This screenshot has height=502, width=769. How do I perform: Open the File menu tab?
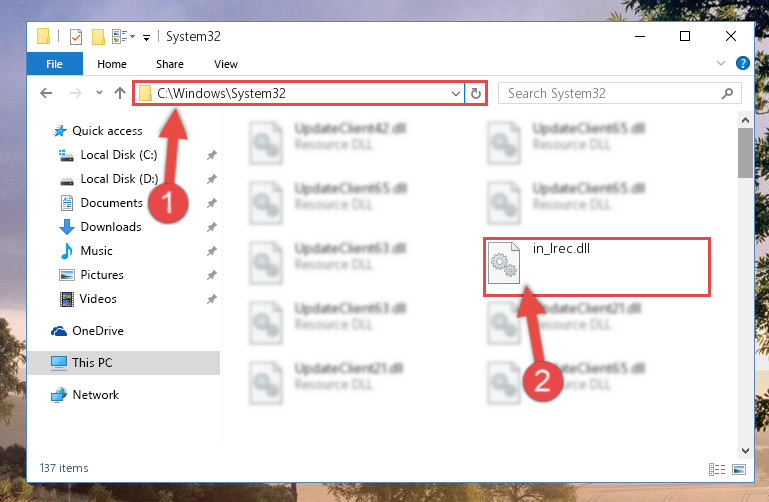click(54, 64)
